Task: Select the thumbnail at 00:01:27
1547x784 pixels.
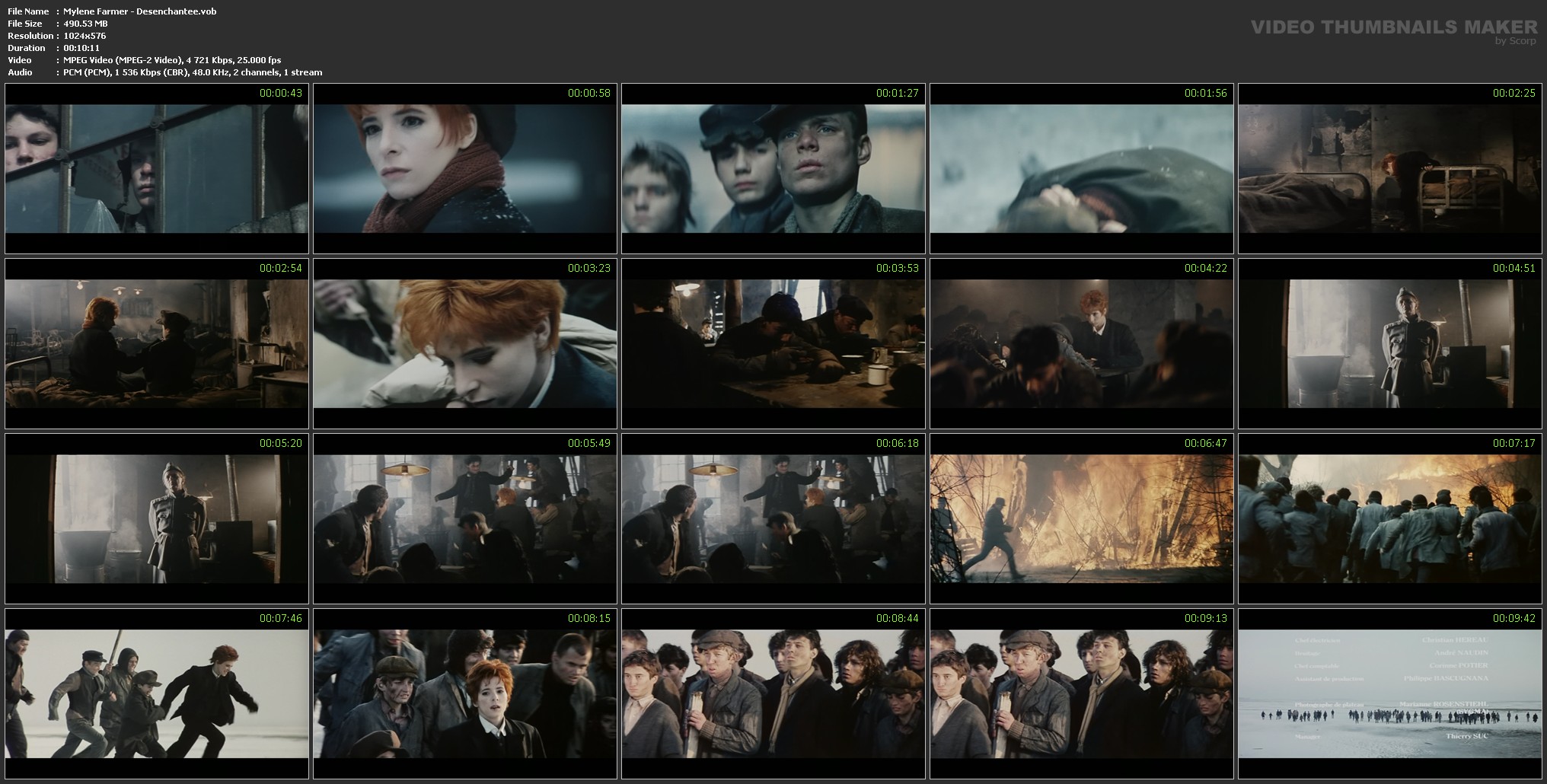Action: click(773, 168)
